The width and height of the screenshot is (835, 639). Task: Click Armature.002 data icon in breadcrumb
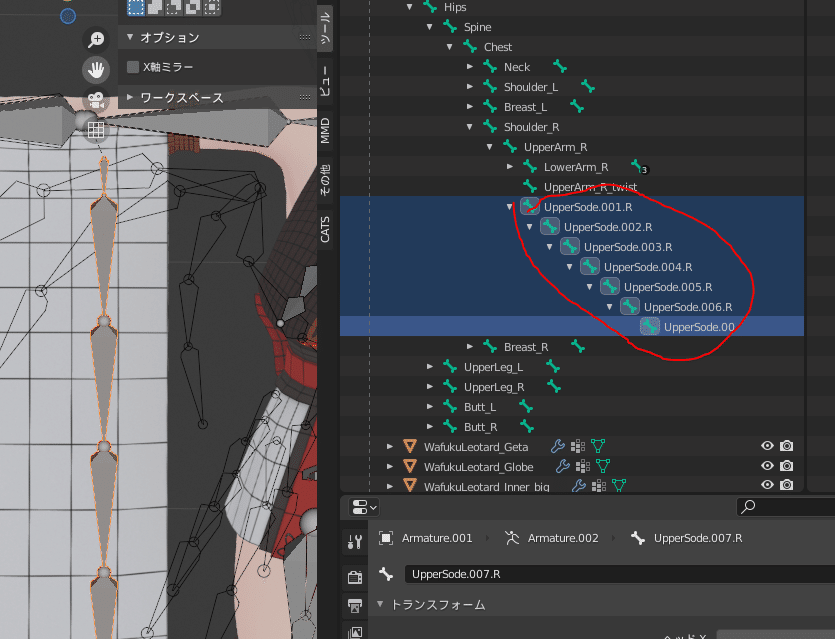[512, 538]
